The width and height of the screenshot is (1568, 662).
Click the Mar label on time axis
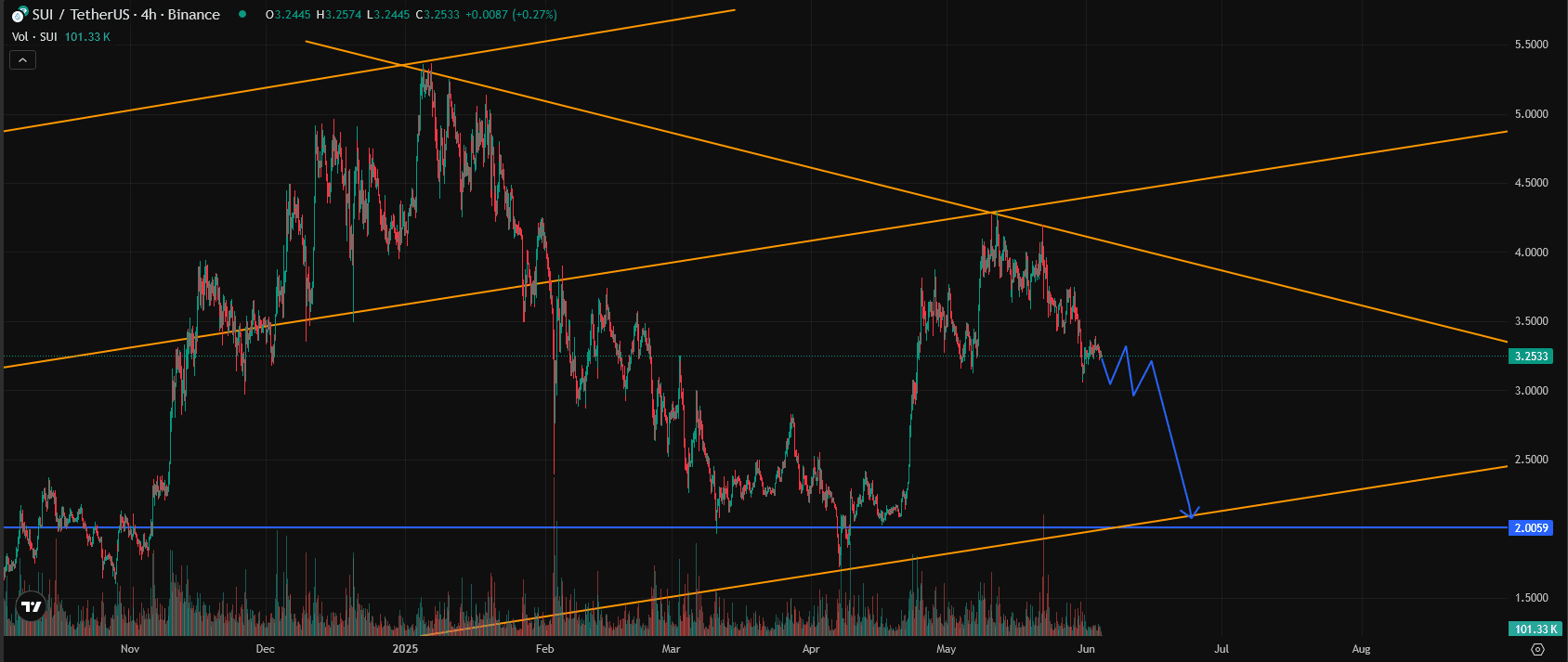(671, 649)
